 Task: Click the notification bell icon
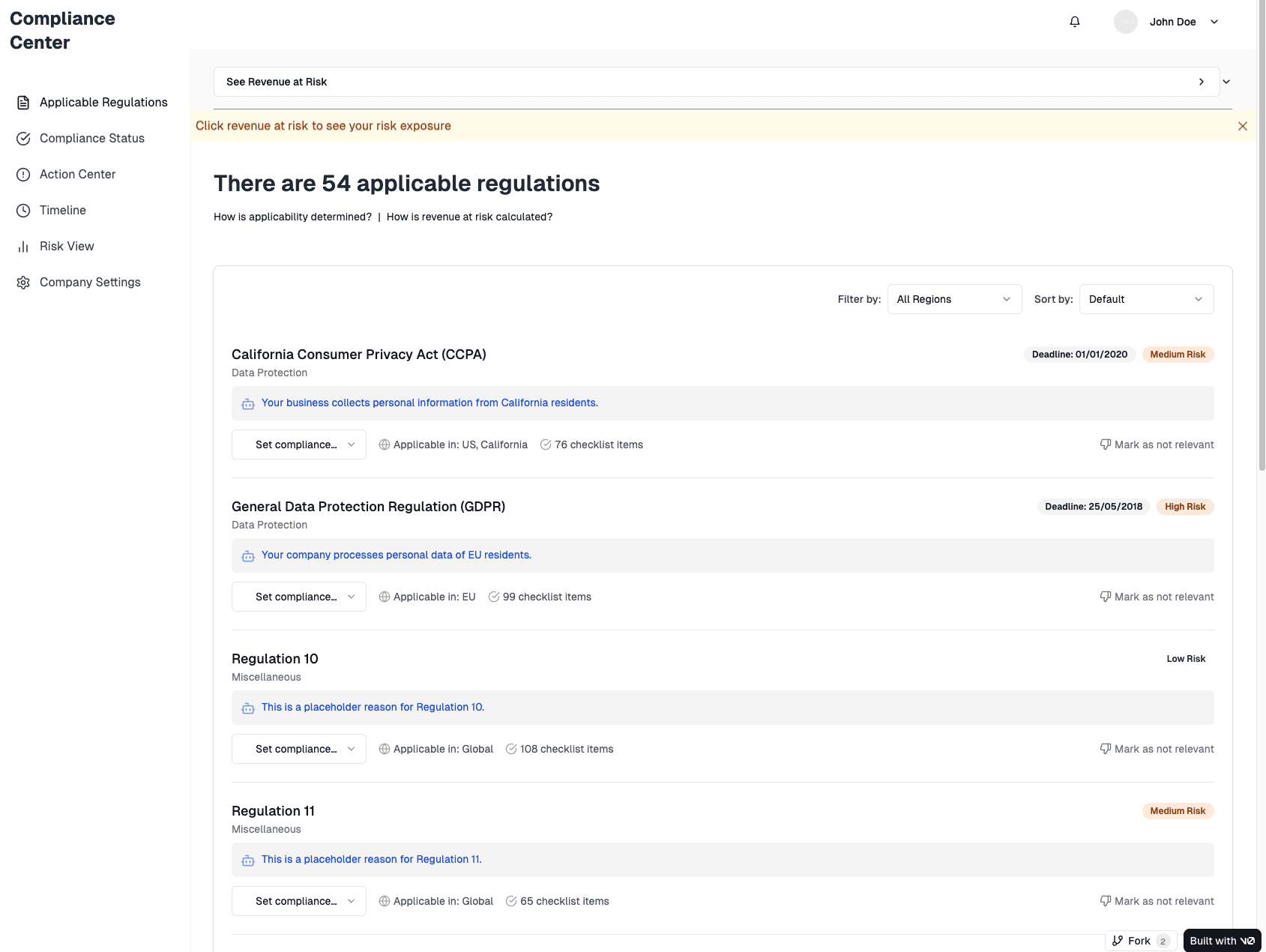coord(1074,22)
